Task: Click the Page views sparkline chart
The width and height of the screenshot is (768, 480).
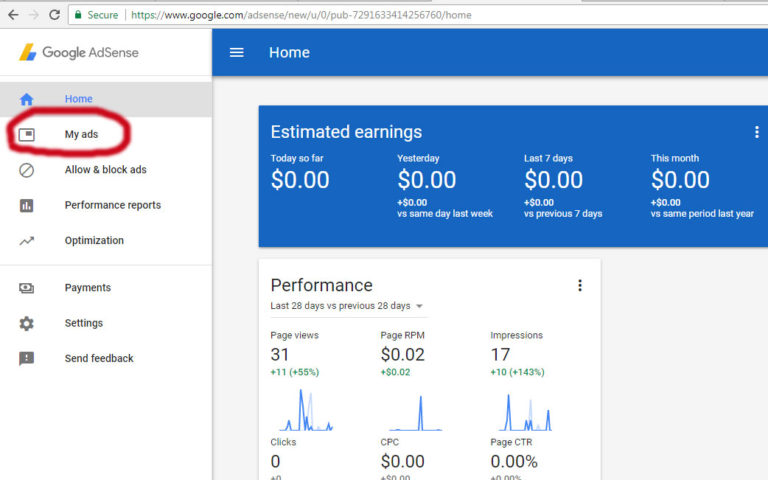Action: click(306, 410)
